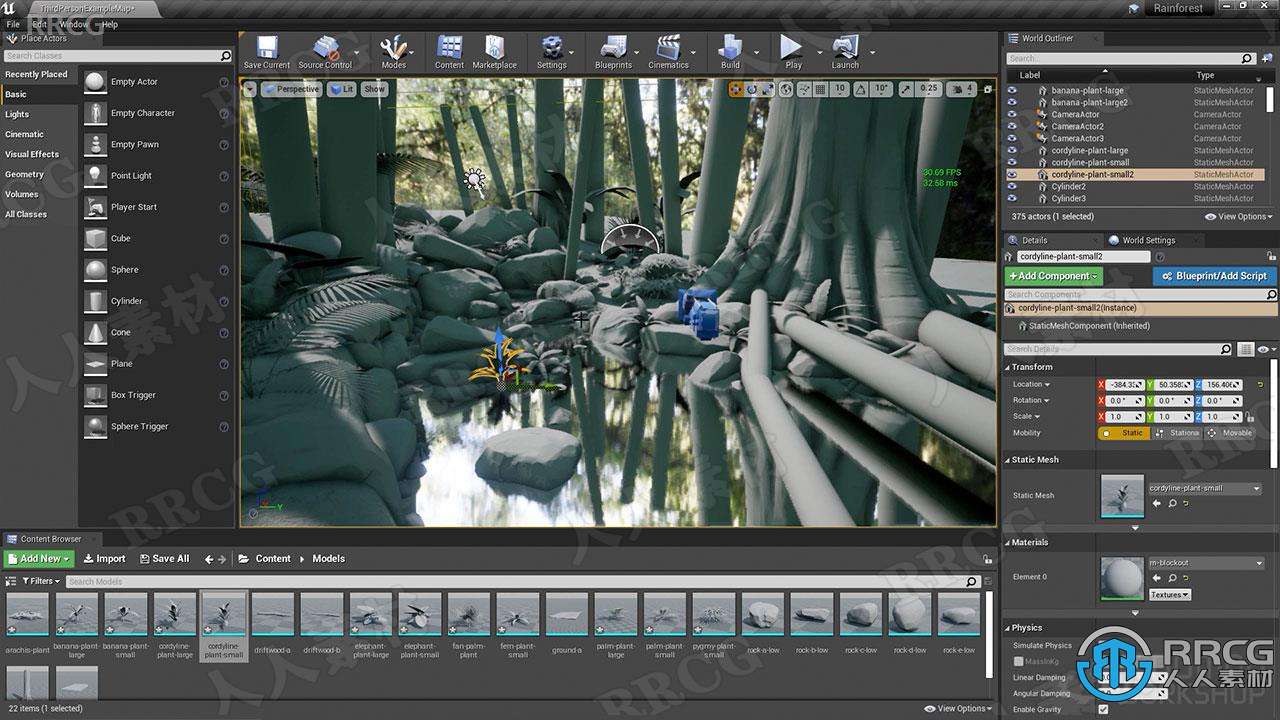Navigate back in Content Browser history
This screenshot has width=1280, height=720.
tap(209, 559)
